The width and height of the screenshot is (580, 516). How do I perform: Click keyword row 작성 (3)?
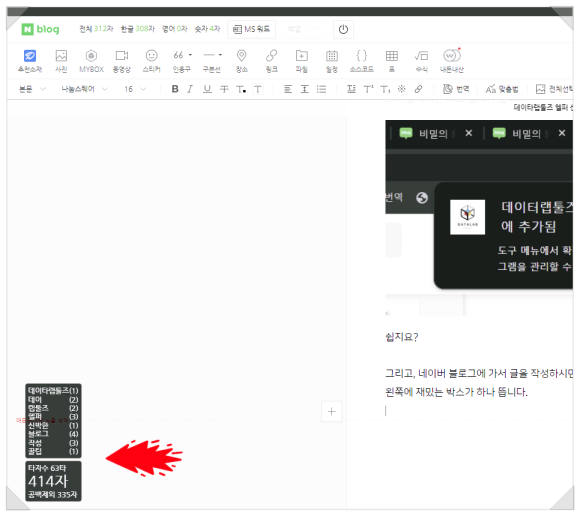coord(53,443)
